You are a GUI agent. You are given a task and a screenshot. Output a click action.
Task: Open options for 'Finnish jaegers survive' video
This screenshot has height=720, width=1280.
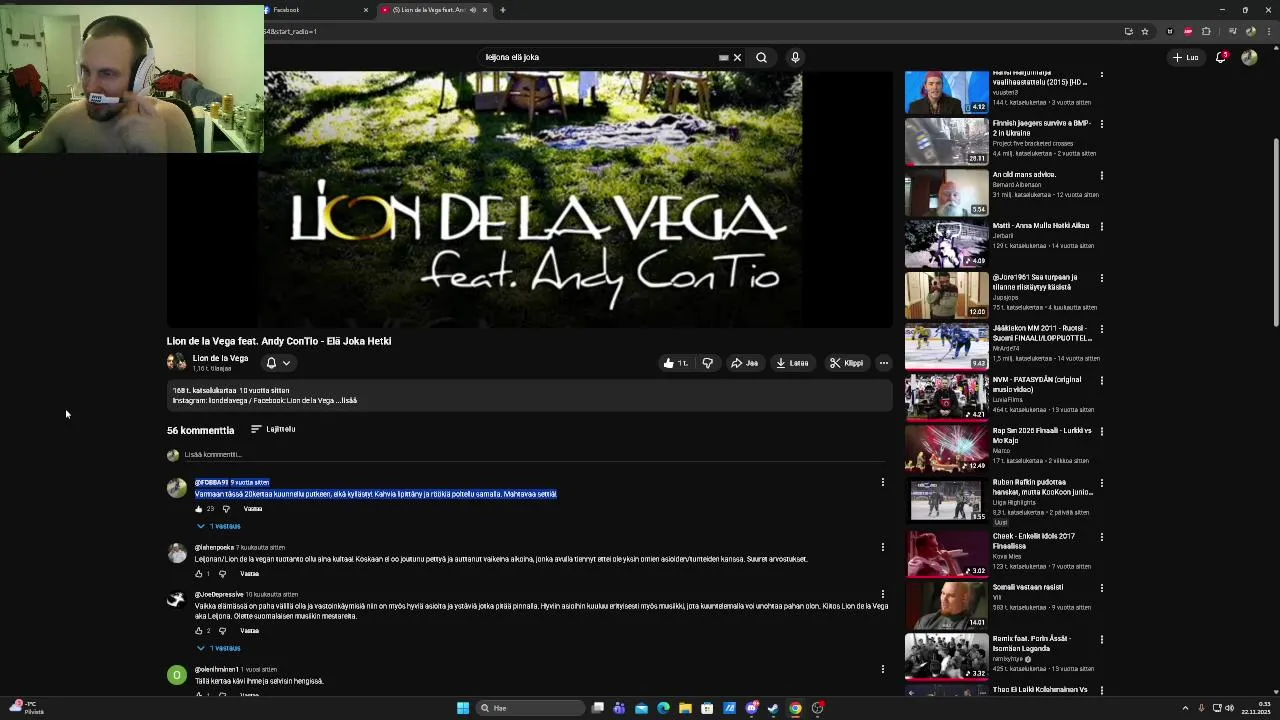coord(1101,124)
